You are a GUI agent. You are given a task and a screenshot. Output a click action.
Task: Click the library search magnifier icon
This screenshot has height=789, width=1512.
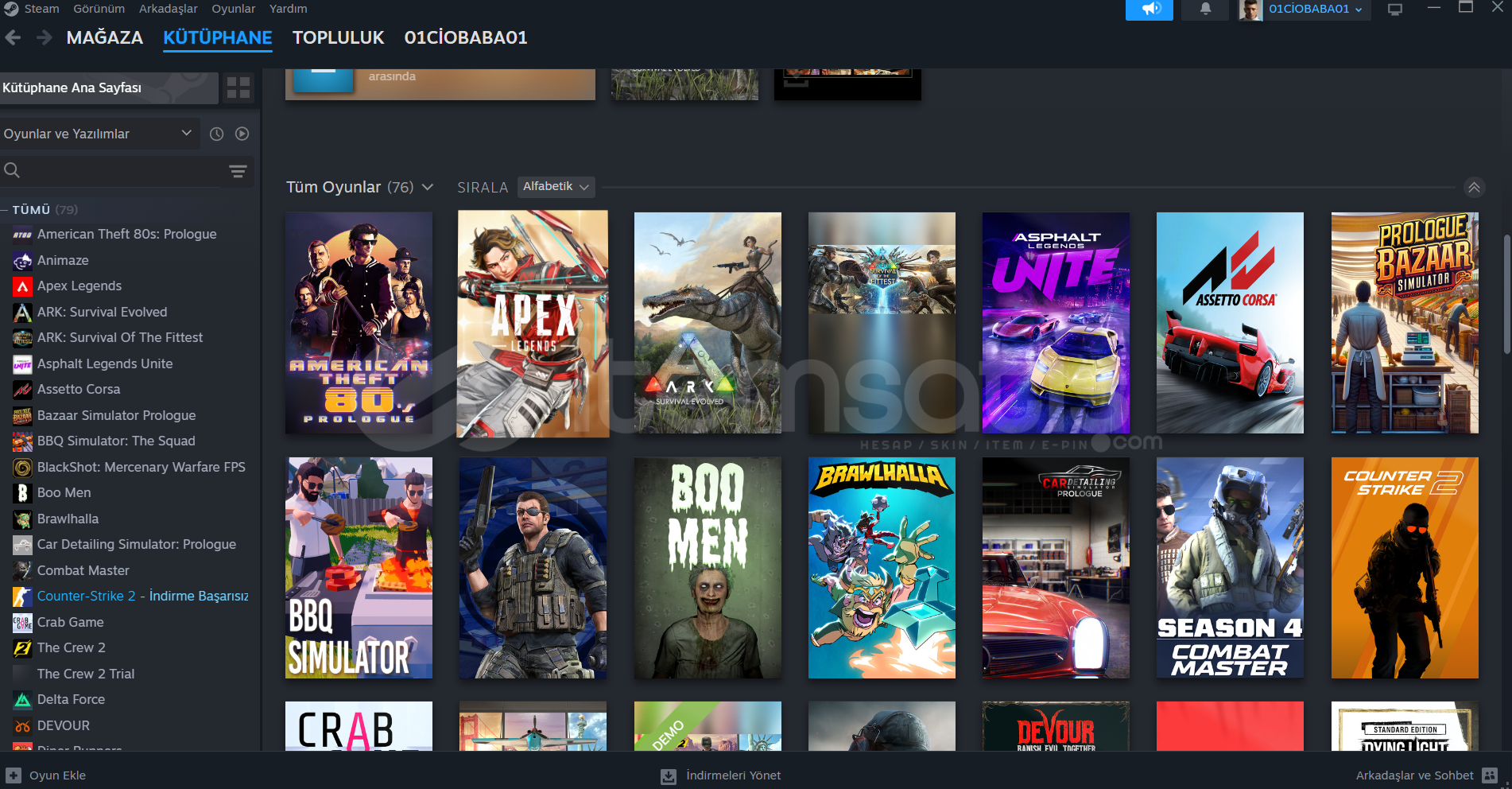tap(12, 170)
